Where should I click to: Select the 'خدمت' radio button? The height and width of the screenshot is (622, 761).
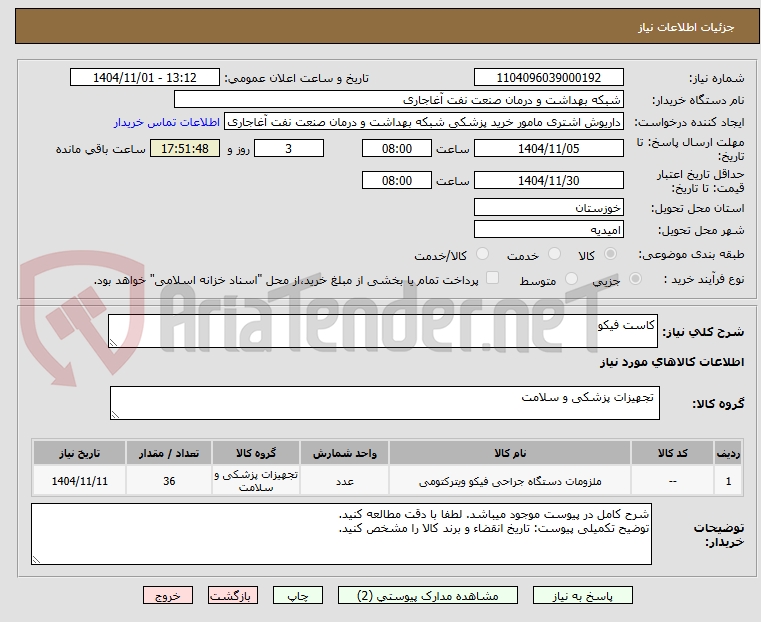coord(554,254)
